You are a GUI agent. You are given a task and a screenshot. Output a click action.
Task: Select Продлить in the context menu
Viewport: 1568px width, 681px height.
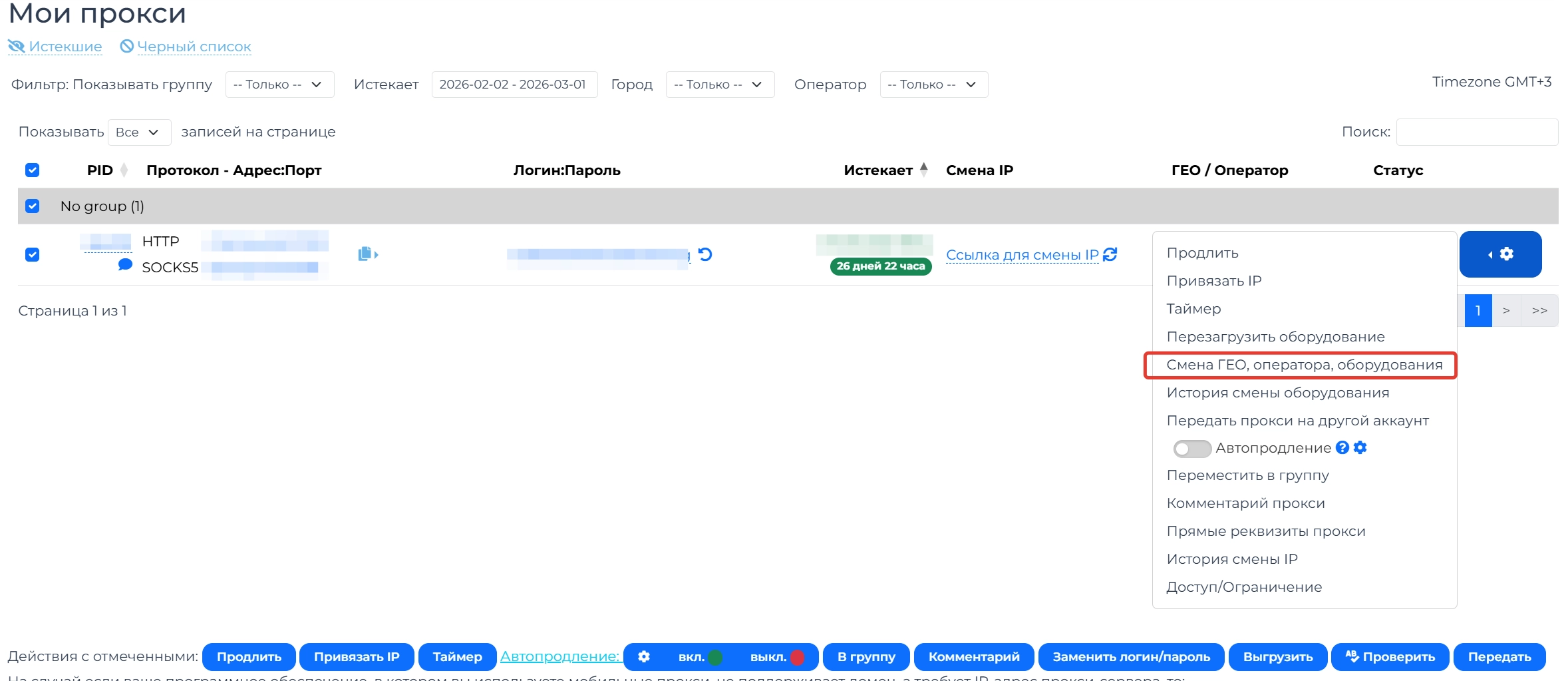1202,253
